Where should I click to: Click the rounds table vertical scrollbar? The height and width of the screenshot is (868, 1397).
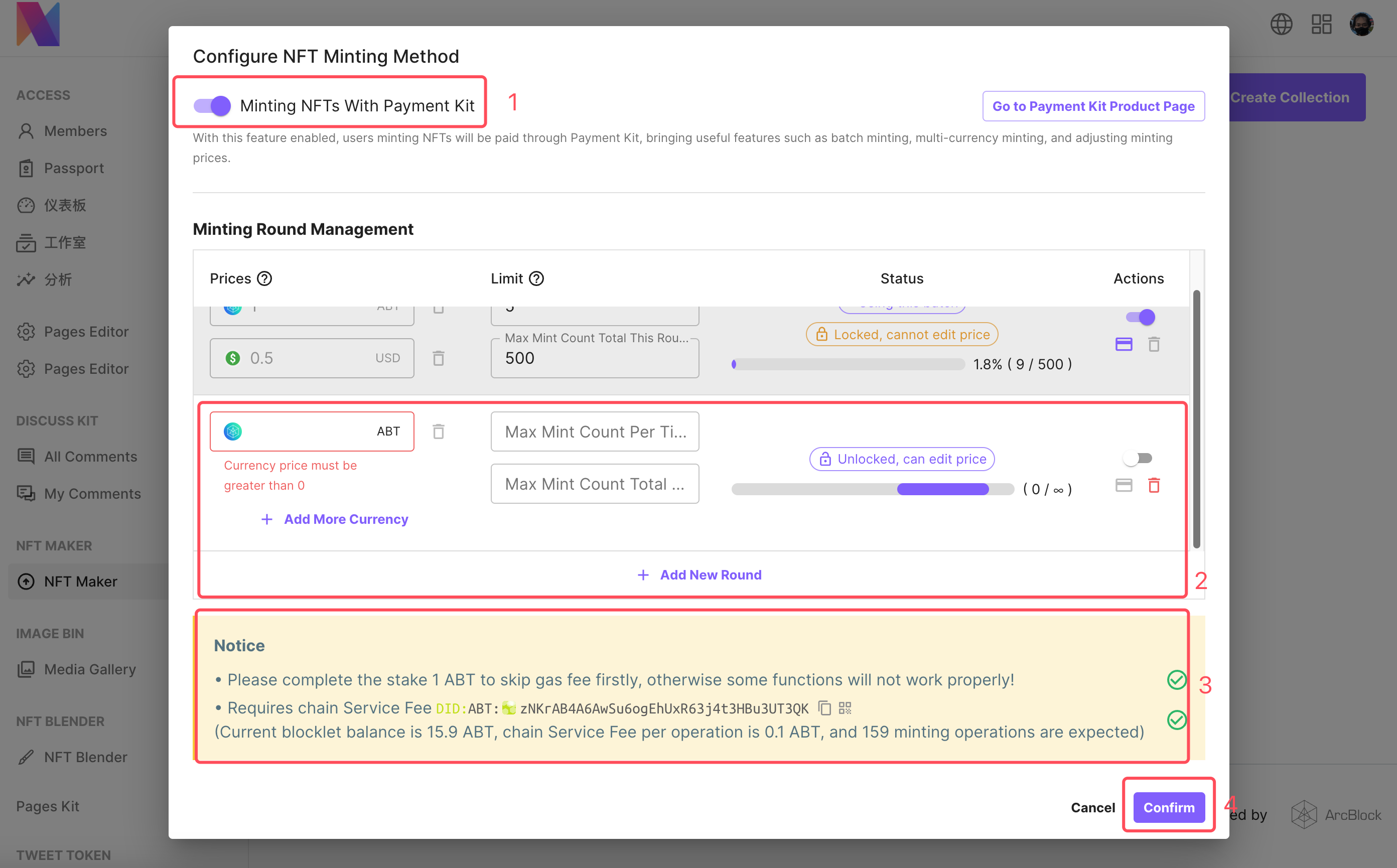click(1197, 419)
